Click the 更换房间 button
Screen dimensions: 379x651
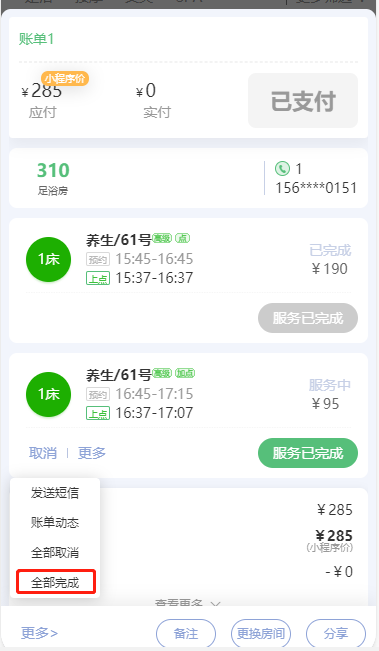pos(261,634)
